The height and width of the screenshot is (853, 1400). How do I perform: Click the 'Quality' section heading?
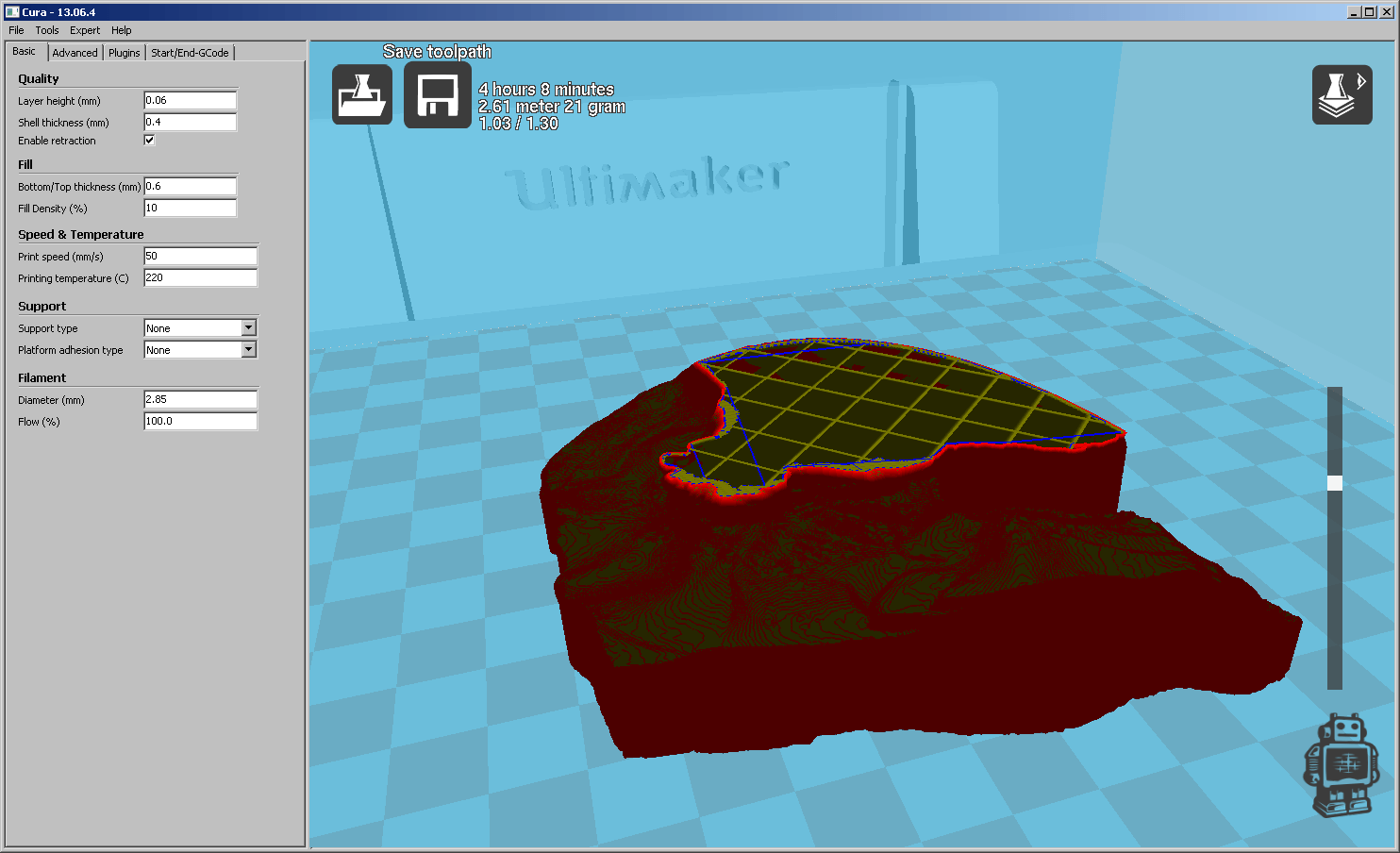39,79
